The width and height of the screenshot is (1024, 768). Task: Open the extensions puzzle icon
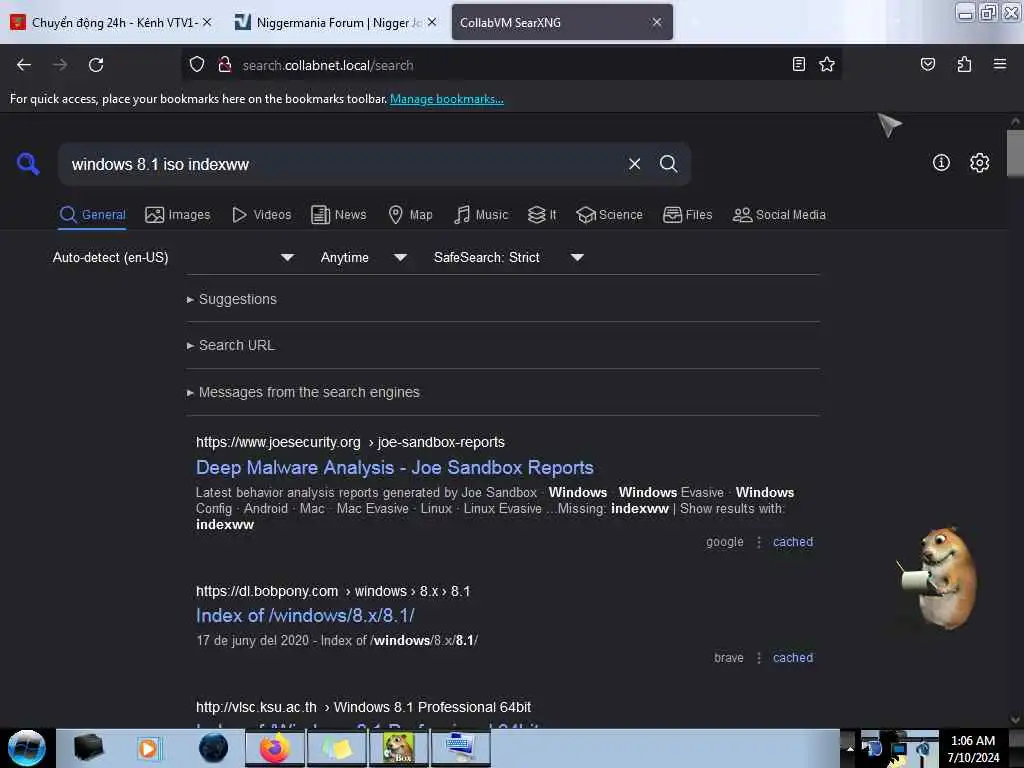[x=964, y=64]
